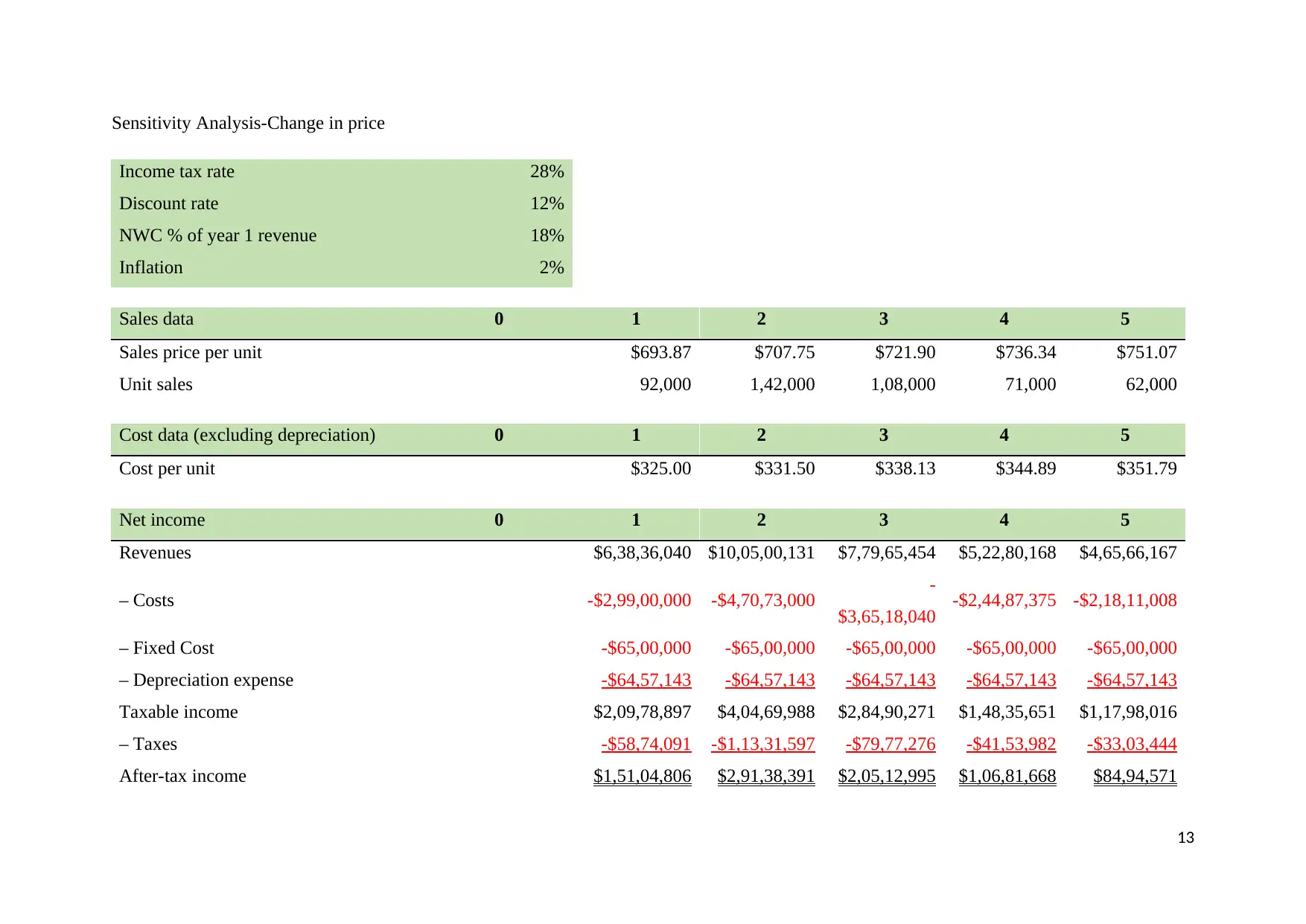Click cost per unit $325.00

[660, 468]
